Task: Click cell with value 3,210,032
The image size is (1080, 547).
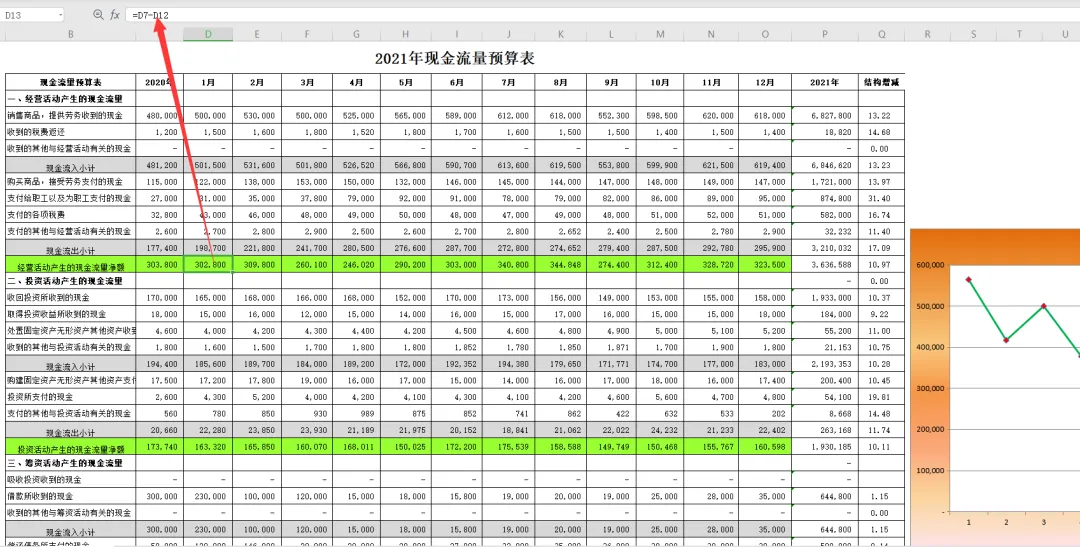Action: point(824,248)
